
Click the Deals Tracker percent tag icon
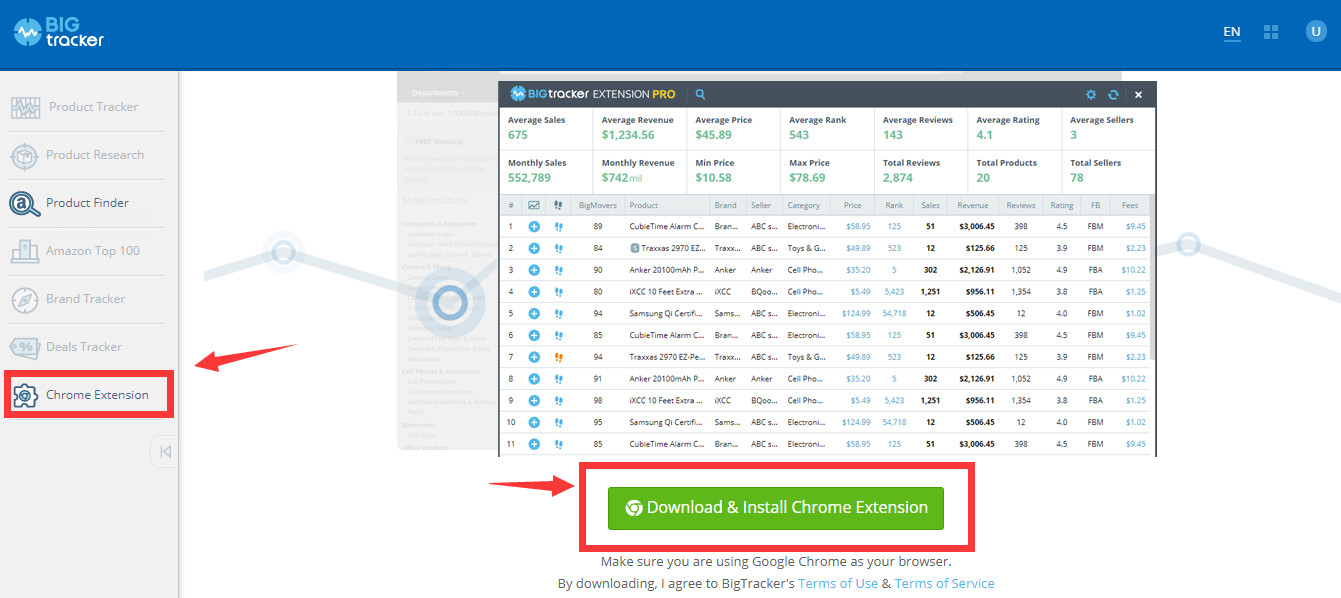(25, 347)
